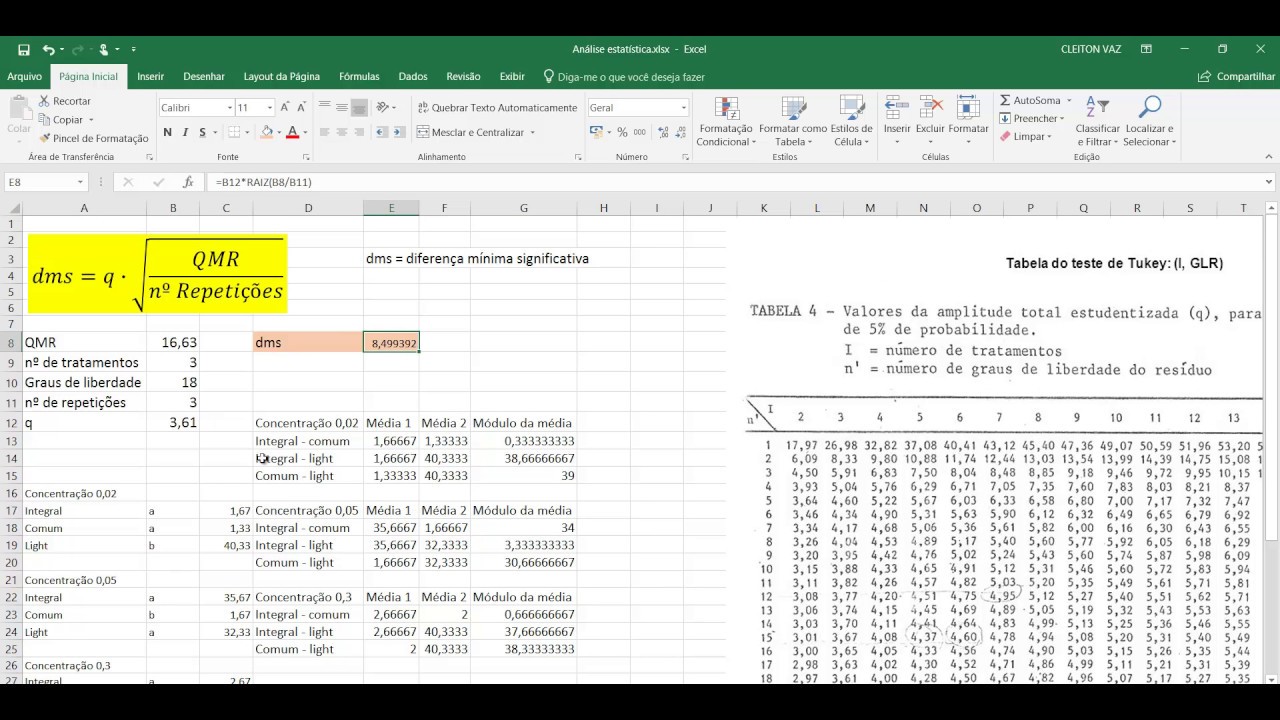Click the Save icon in quick access toolbar
Screen dimensions: 1280x720
tap(24, 49)
